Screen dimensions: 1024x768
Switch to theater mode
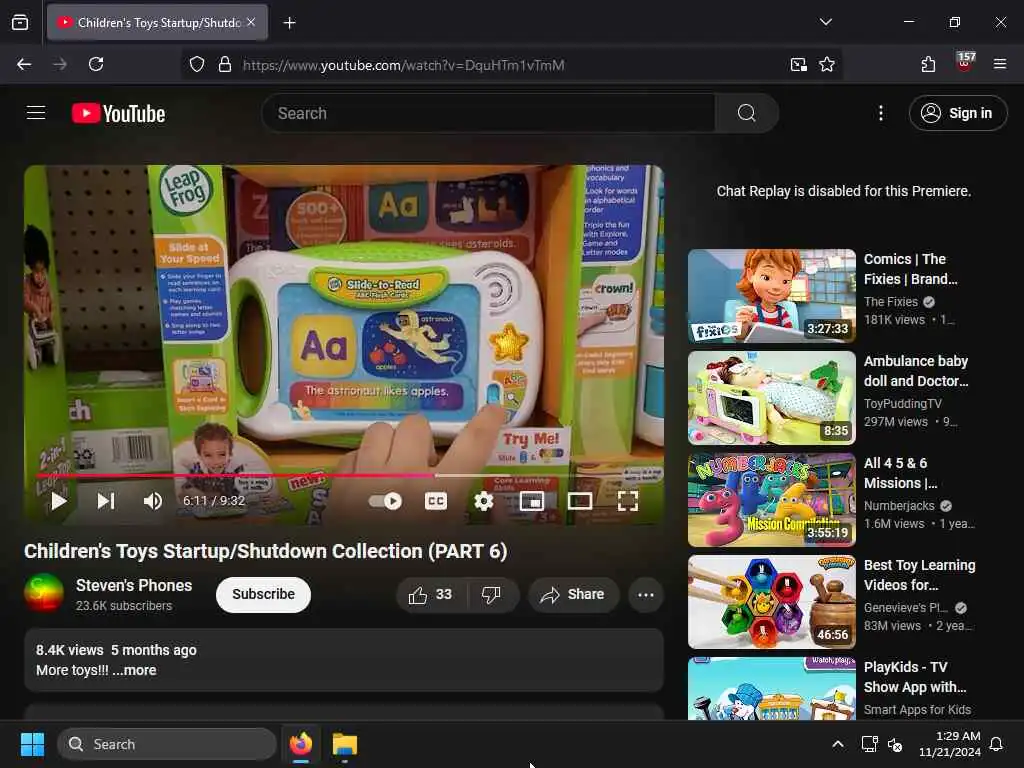[x=580, y=501]
